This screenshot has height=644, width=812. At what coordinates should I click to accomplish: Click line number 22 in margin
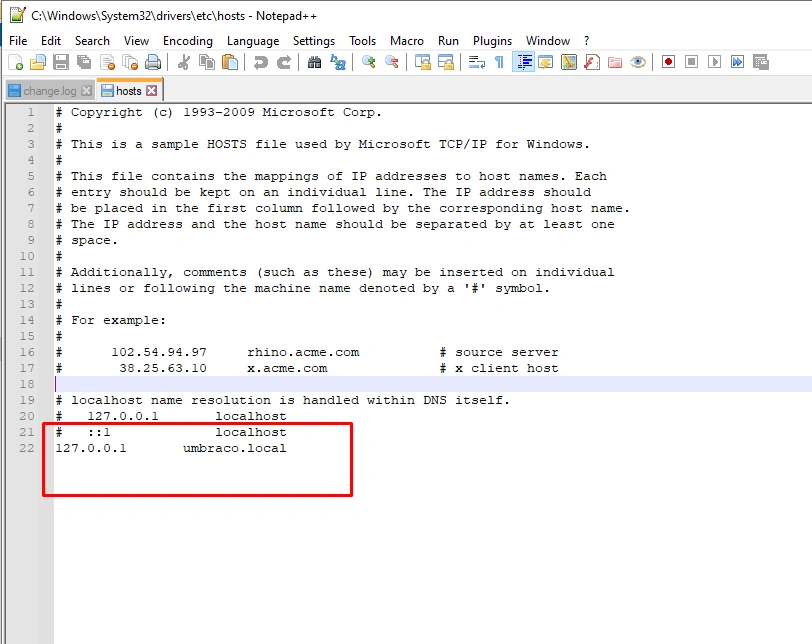pos(27,448)
